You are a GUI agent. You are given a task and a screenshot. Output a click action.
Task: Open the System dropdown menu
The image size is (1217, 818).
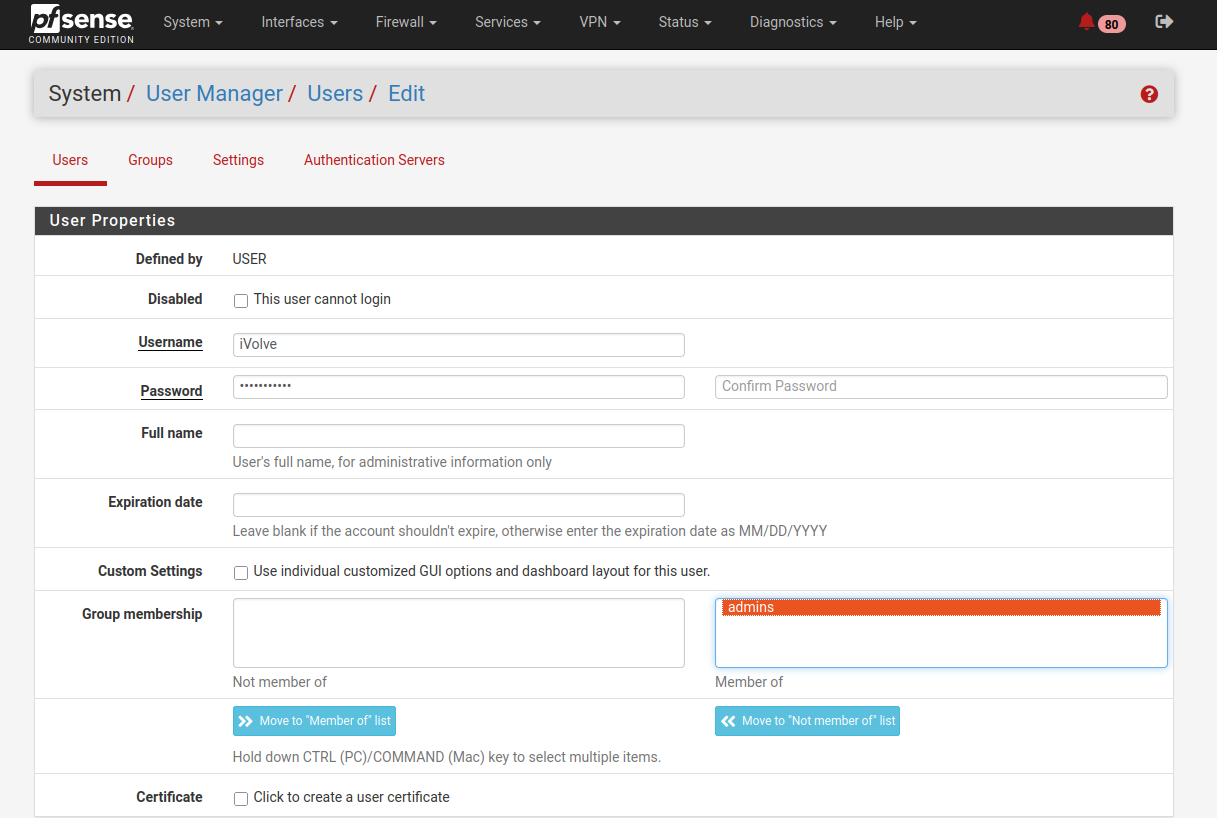(x=193, y=22)
